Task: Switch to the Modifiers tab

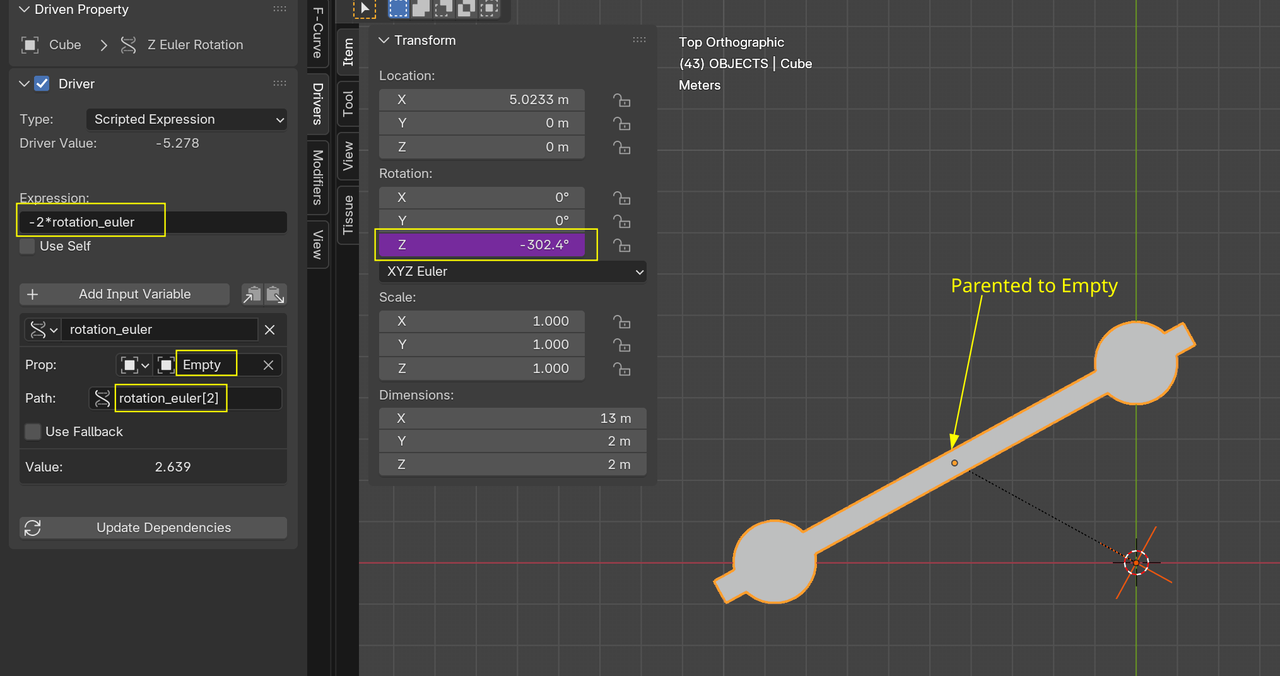Action: [x=318, y=177]
